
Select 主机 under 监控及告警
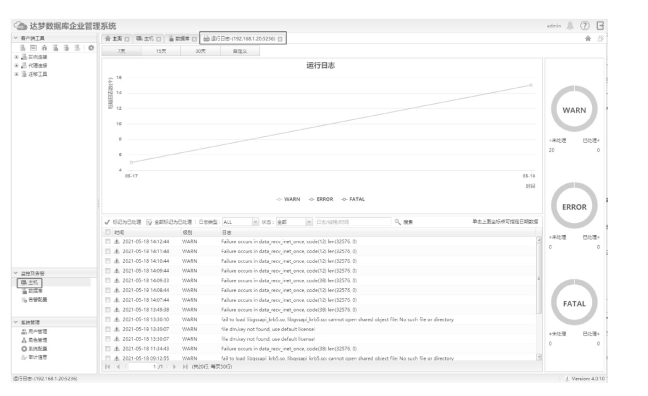(29, 283)
